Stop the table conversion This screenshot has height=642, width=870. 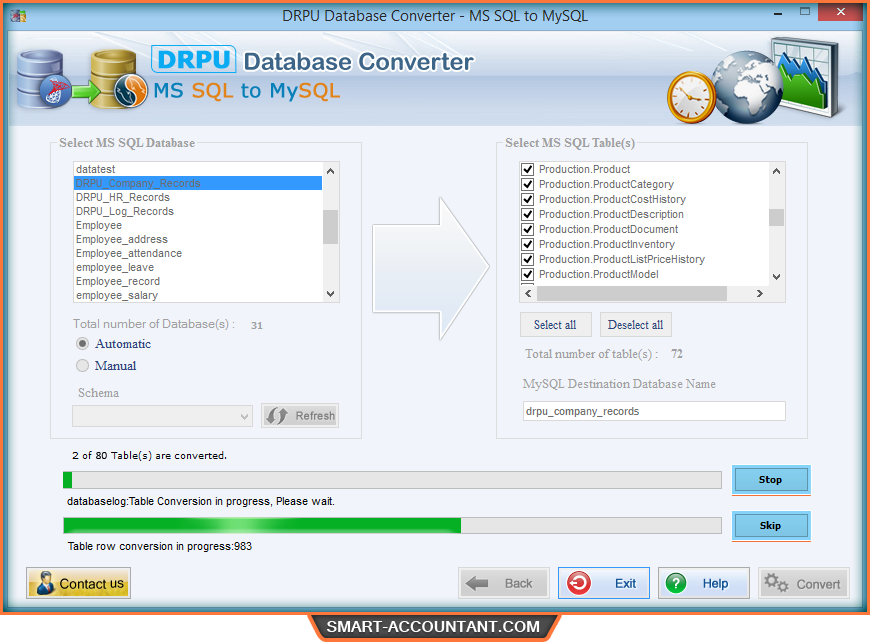coord(771,479)
